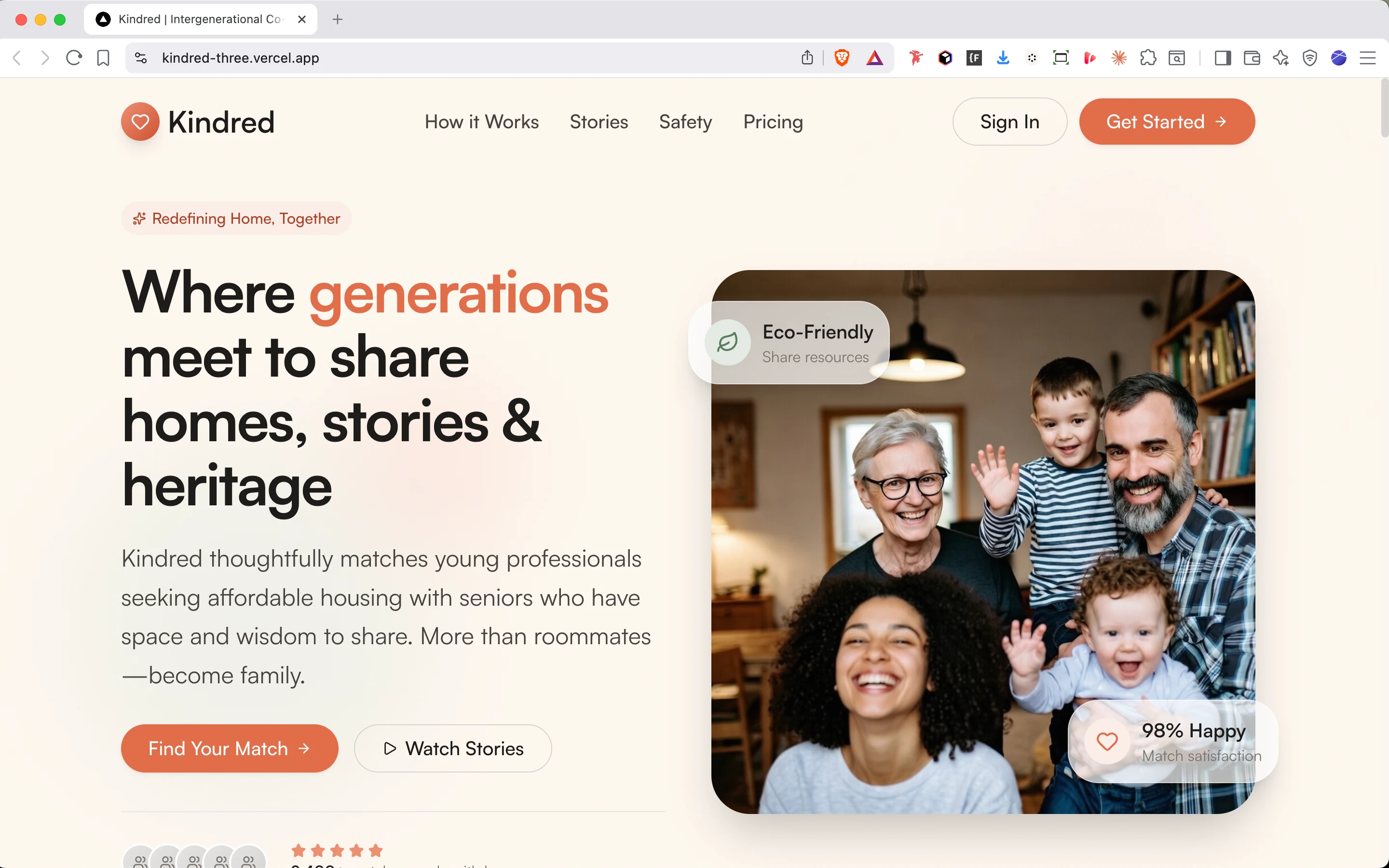Image resolution: width=1389 pixels, height=868 pixels.
Task: Click the Brave Shields lion icon
Action: click(842, 58)
